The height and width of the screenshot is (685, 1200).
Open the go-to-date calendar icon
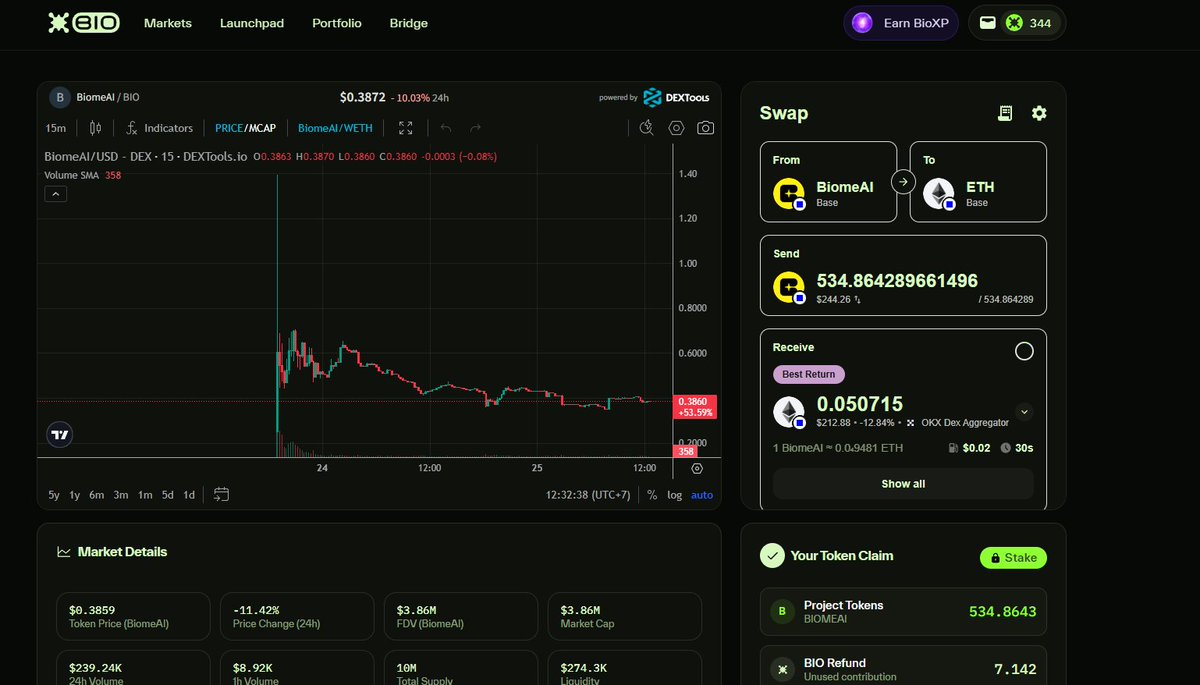pos(222,495)
